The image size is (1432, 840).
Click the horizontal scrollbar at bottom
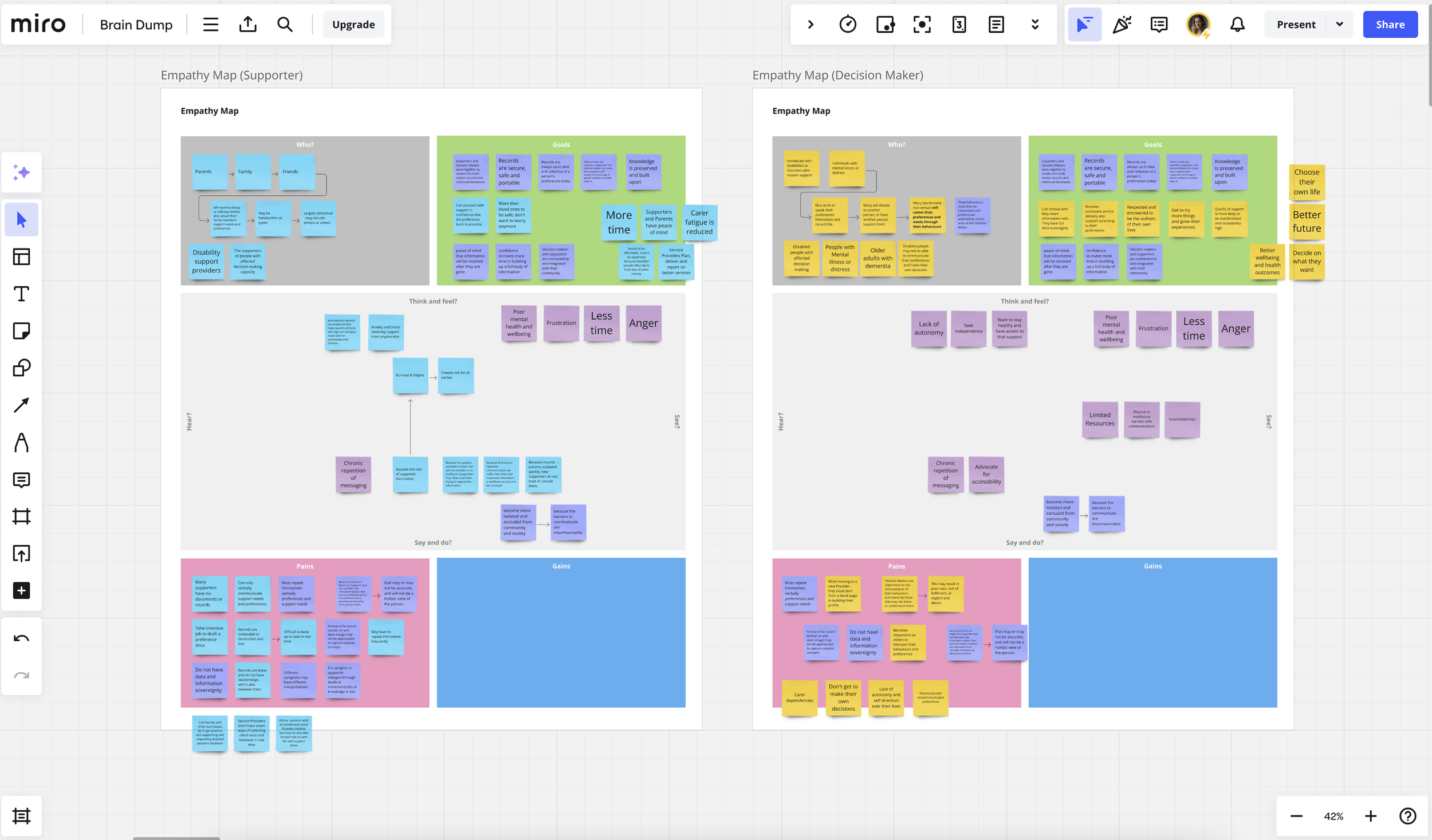pos(176,838)
